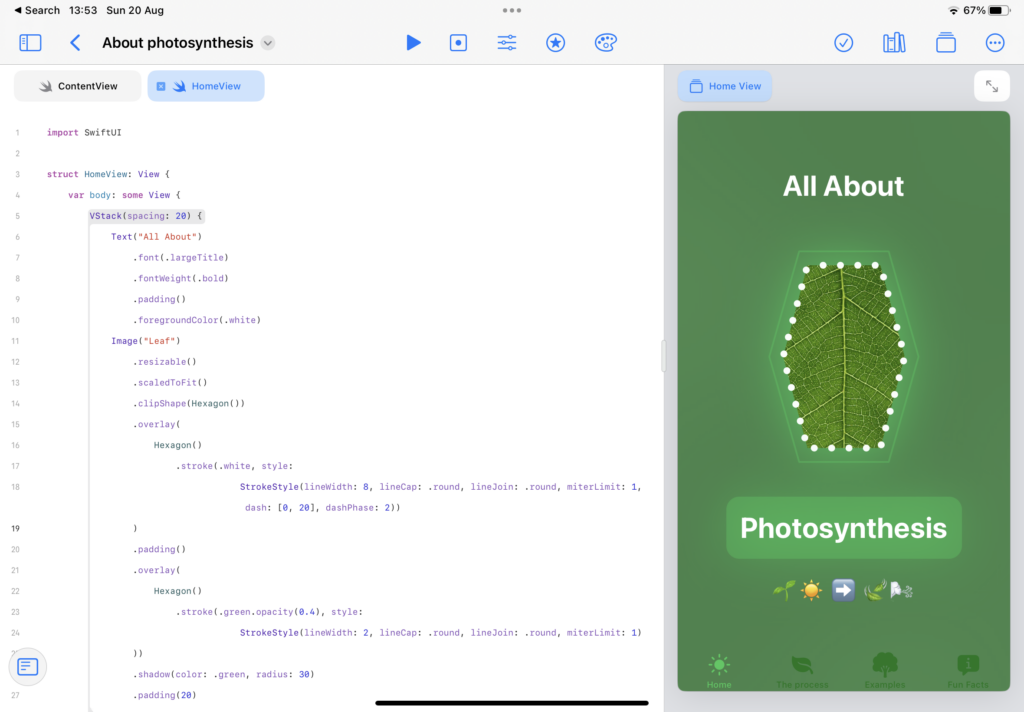Toggle the left sidebar panel
This screenshot has height=712, width=1024.
[x=31, y=42]
